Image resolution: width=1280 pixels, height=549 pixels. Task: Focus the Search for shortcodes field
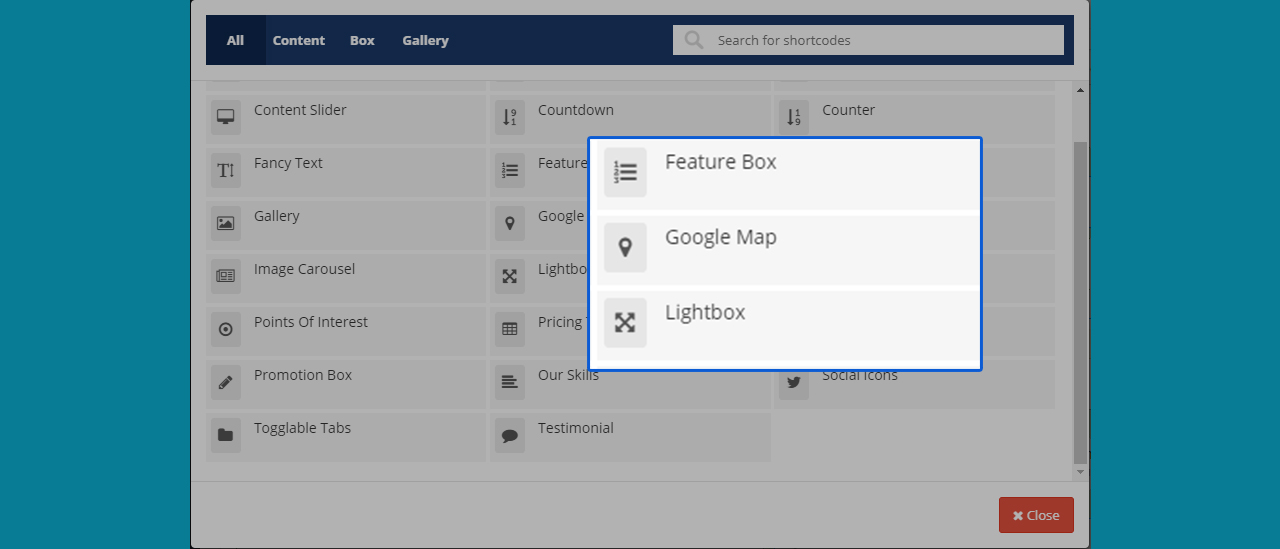coord(868,40)
